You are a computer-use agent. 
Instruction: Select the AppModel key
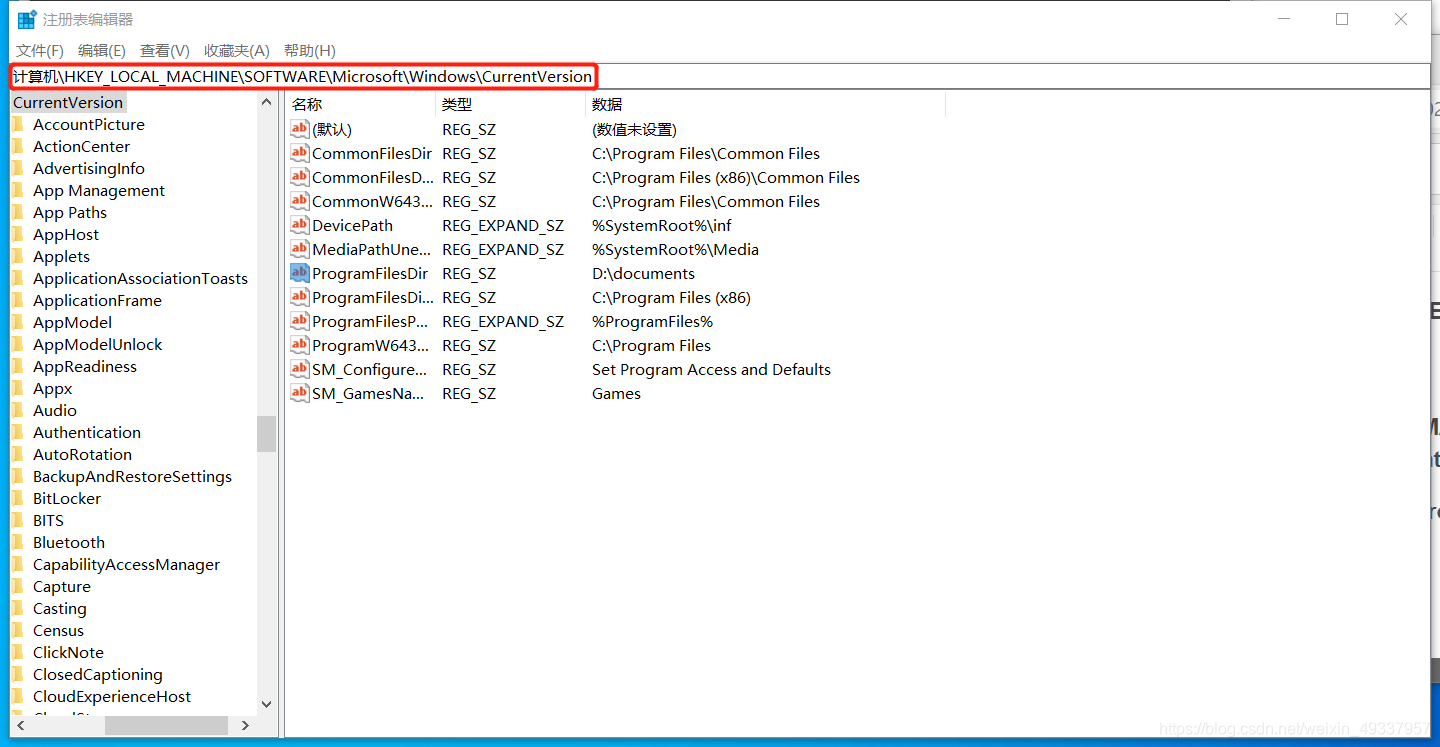click(72, 322)
